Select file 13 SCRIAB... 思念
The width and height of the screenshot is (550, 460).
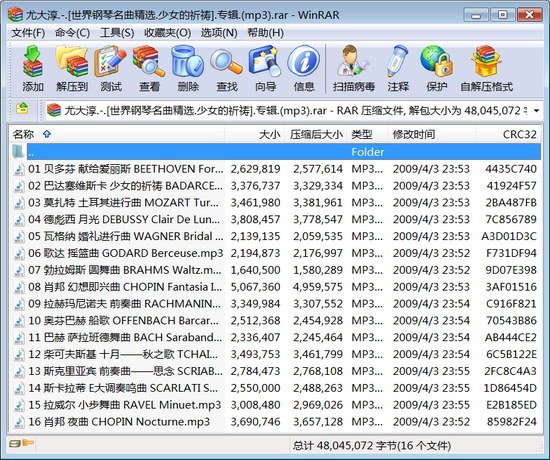[276, 371]
